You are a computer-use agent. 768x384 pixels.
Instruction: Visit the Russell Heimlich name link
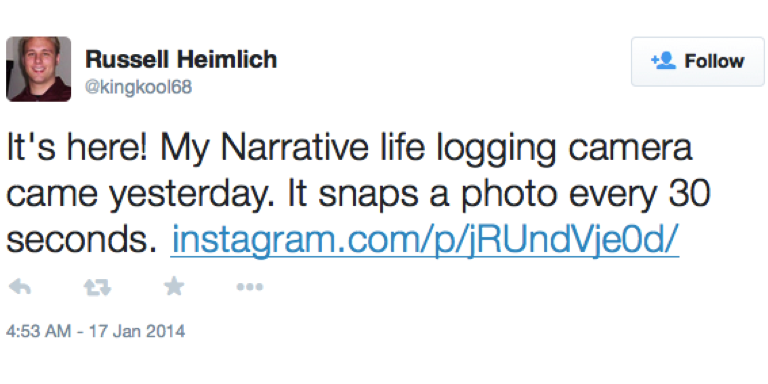click(x=181, y=59)
